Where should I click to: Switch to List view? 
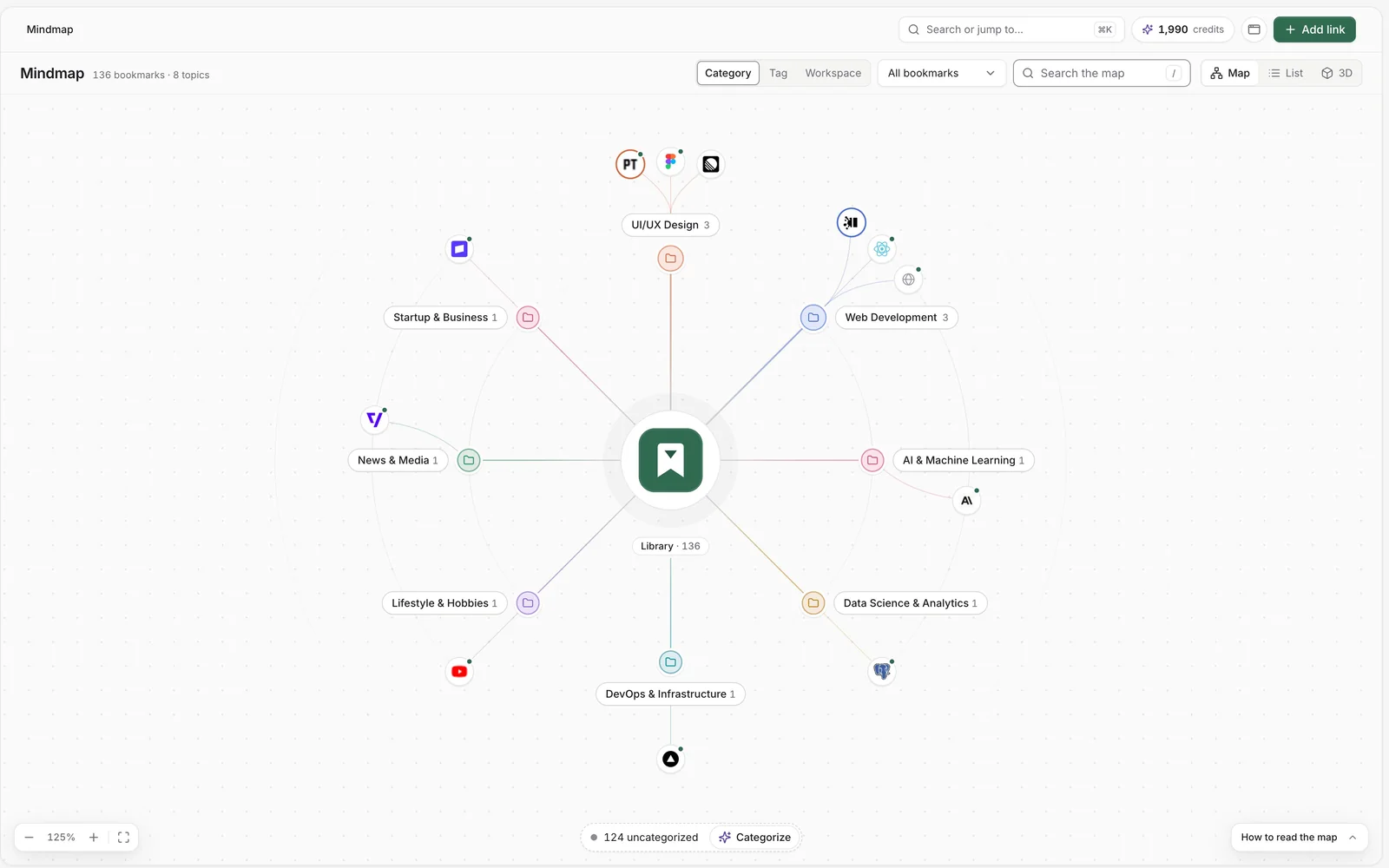tap(1286, 74)
